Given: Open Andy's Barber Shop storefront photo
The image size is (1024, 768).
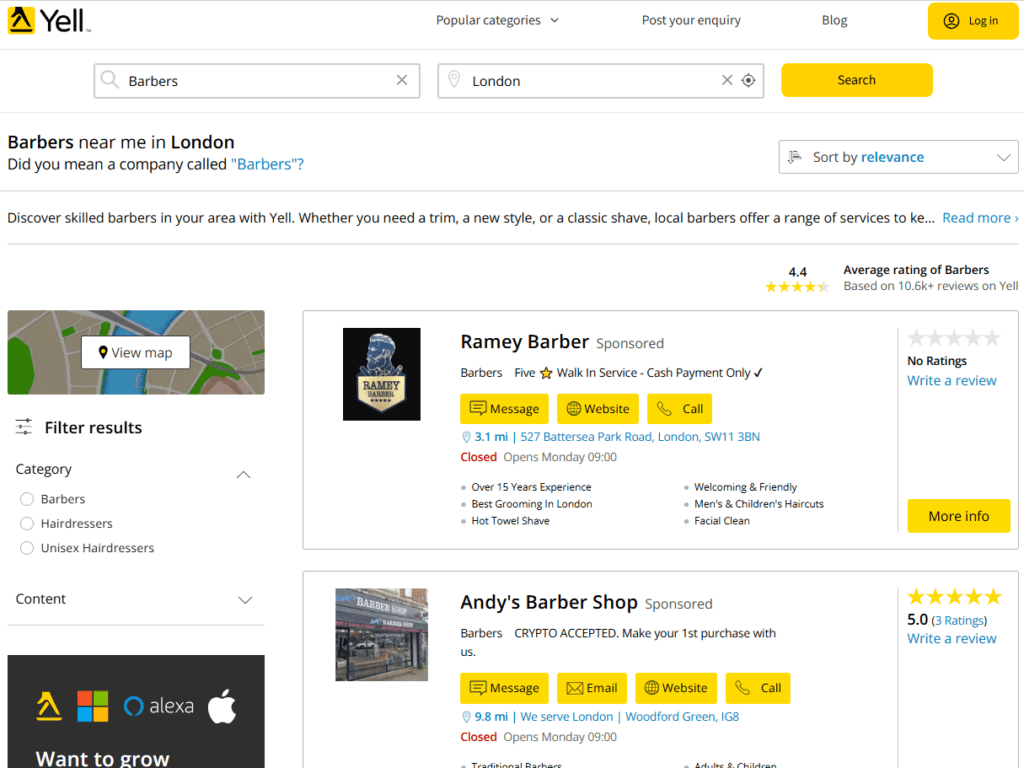Looking at the screenshot, I should point(381,635).
